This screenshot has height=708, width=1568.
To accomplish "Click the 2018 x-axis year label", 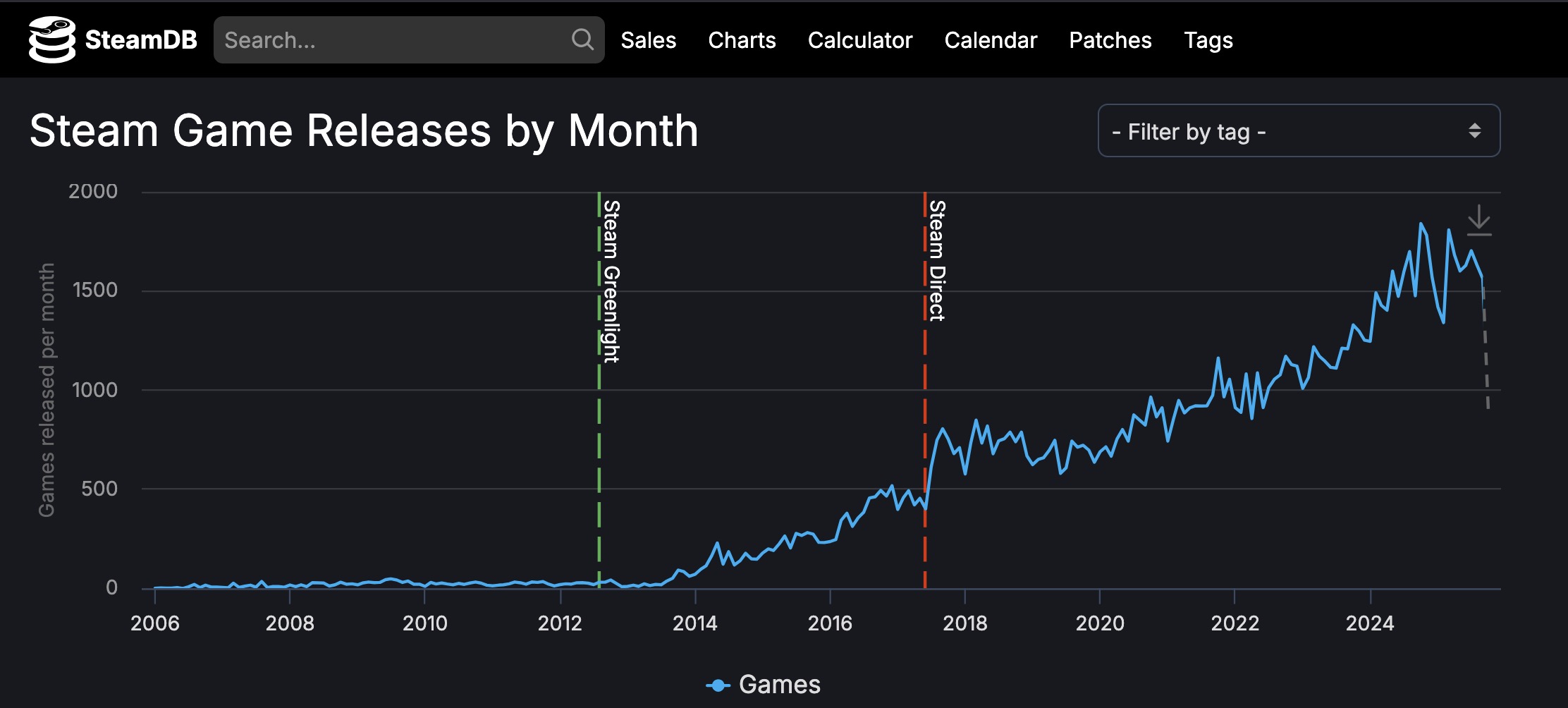I will [x=964, y=623].
